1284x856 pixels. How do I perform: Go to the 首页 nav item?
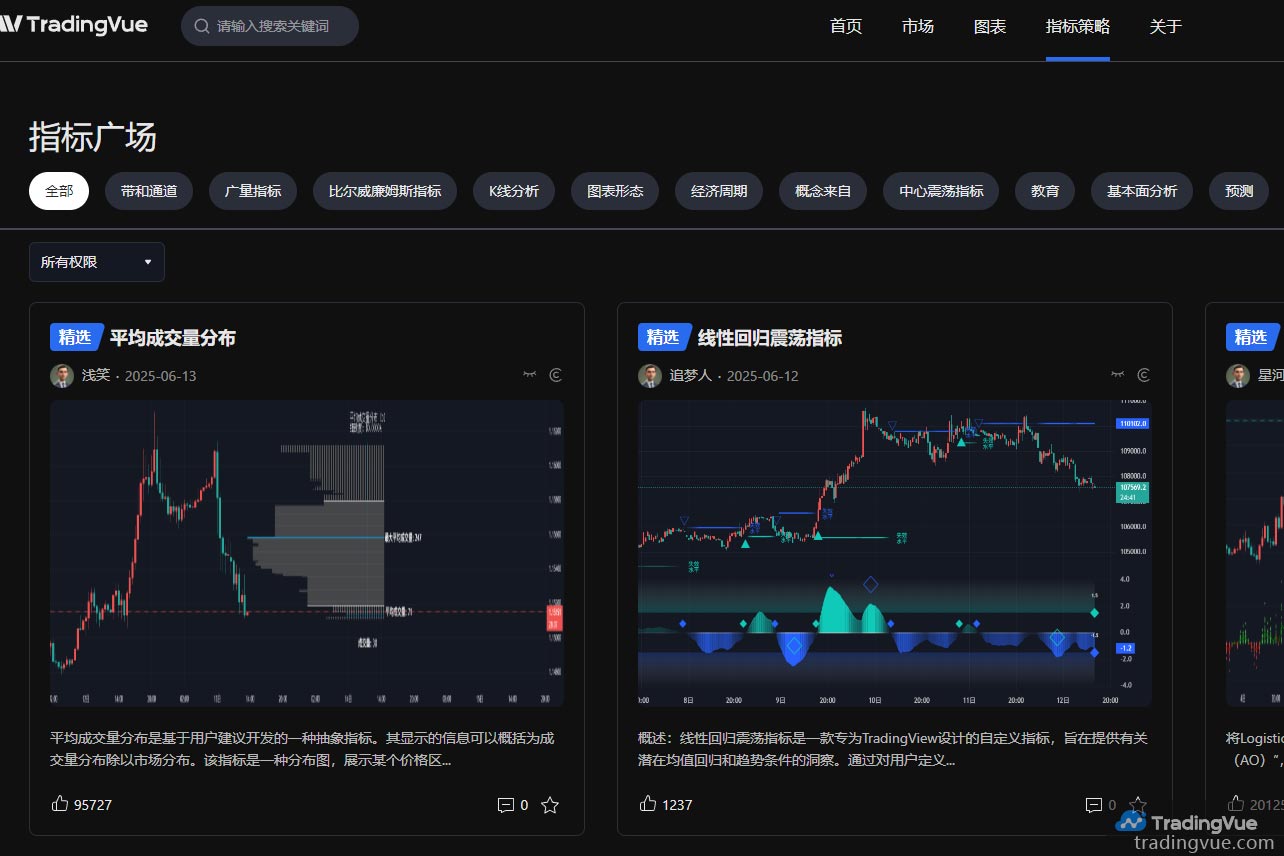(x=846, y=26)
